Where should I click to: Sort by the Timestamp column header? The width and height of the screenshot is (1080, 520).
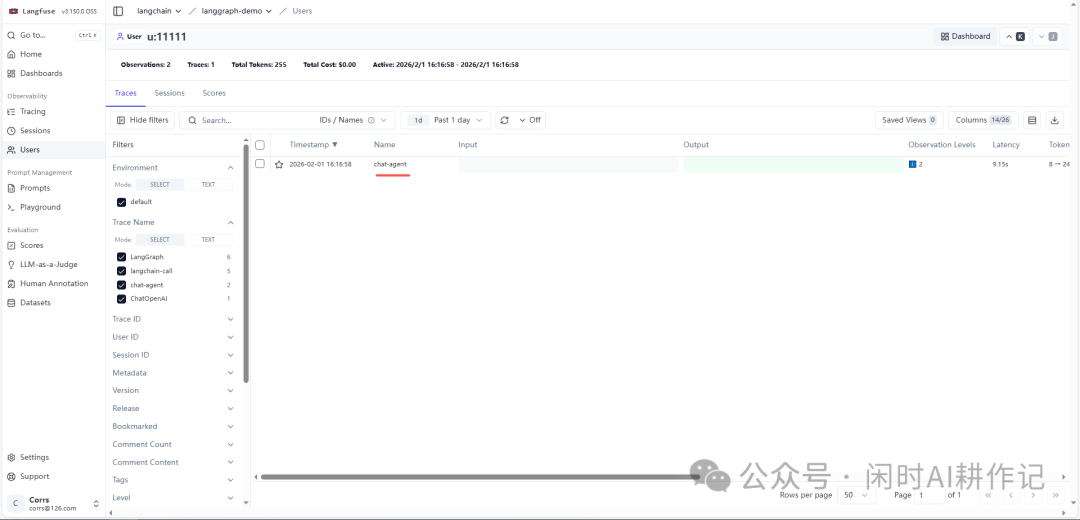[313, 145]
